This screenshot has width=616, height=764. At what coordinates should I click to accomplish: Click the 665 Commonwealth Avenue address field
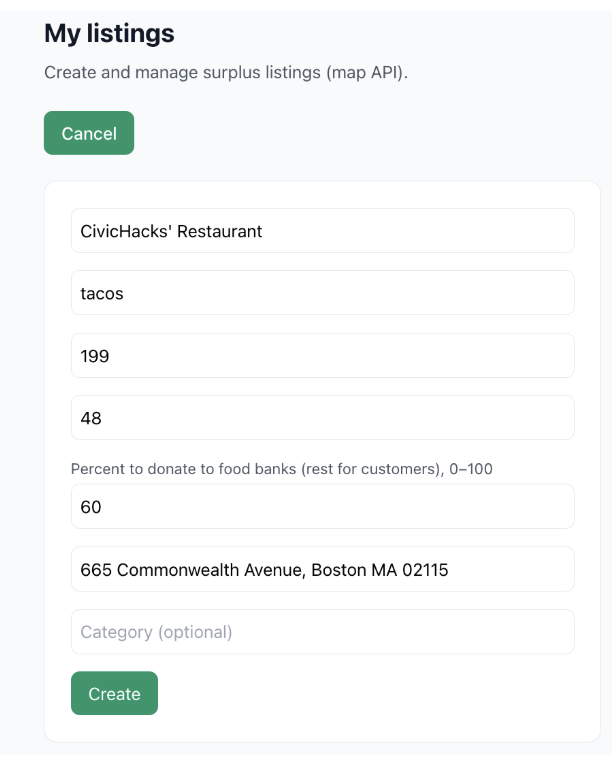(x=323, y=569)
